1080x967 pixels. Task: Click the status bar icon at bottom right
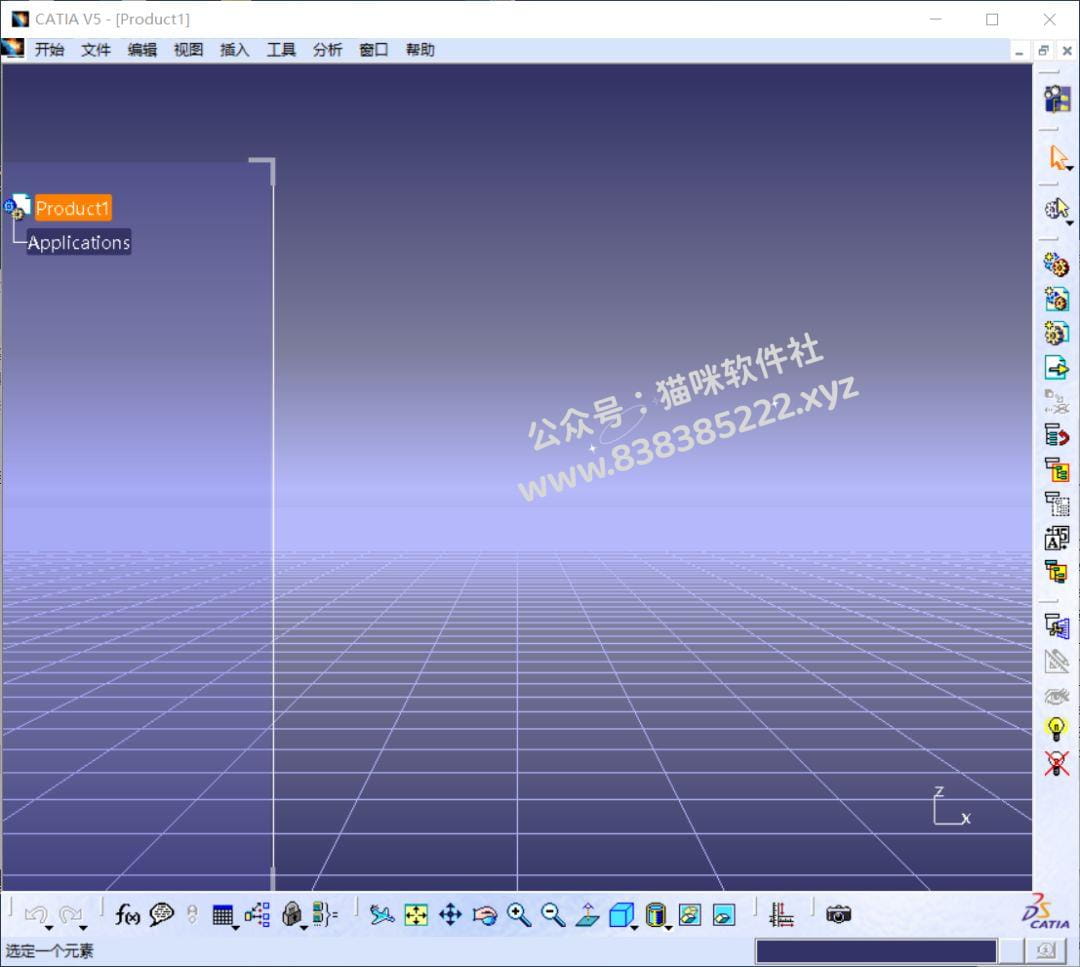click(x=1046, y=951)
